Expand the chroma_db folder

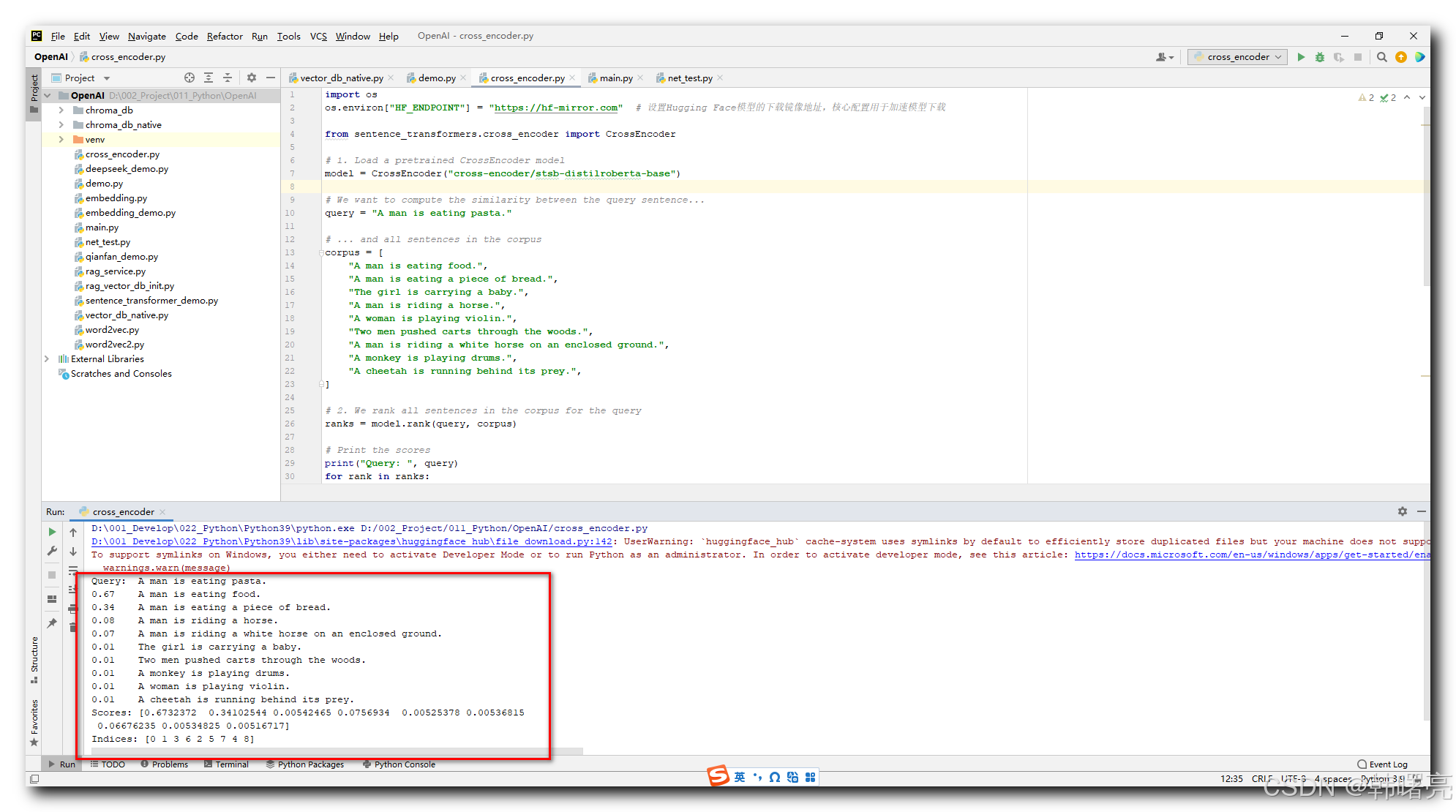pos(61,110)
